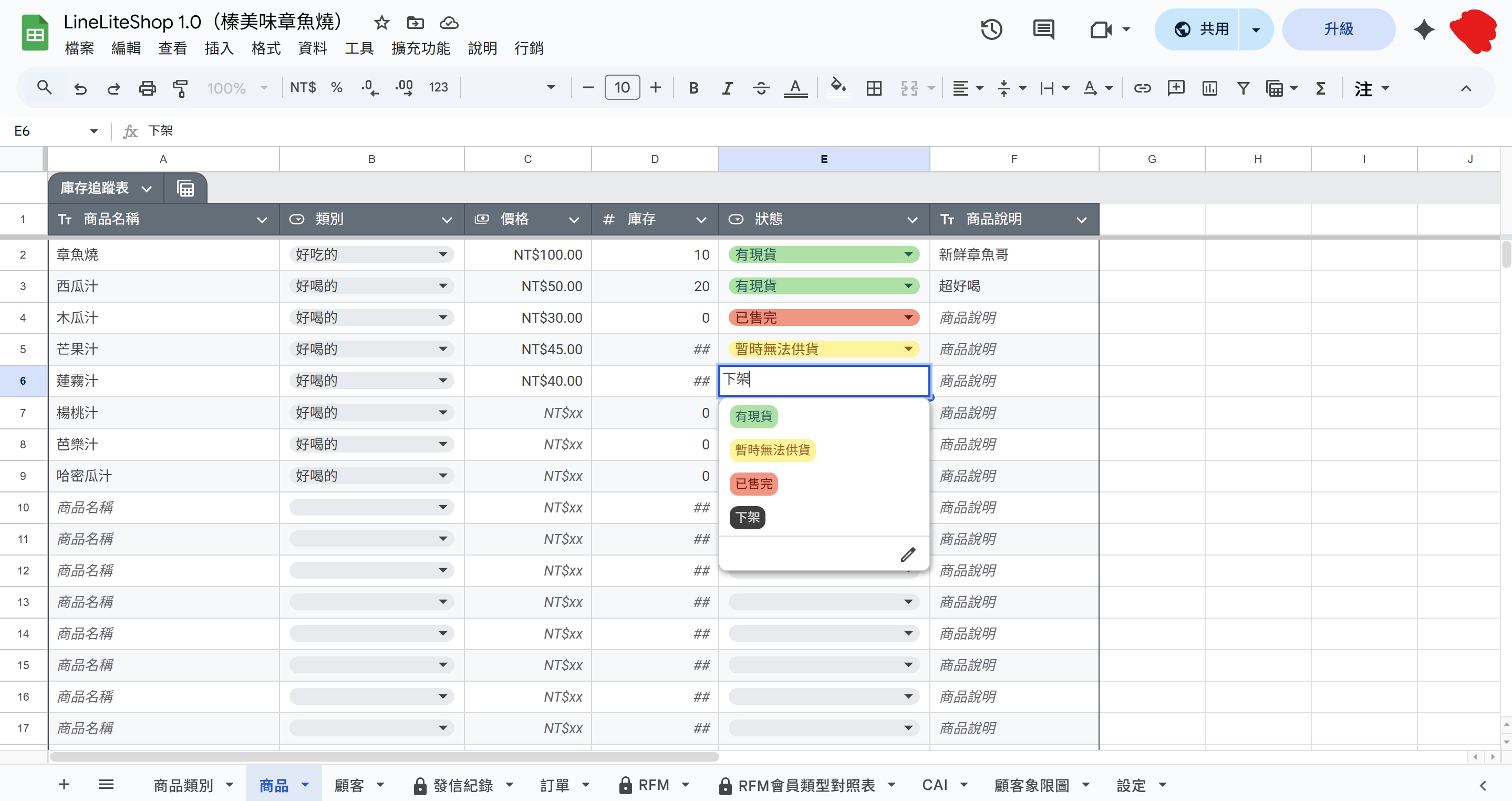1512x801 pixels.
Task: Click the insert link icon
Action: point(1142,88)
